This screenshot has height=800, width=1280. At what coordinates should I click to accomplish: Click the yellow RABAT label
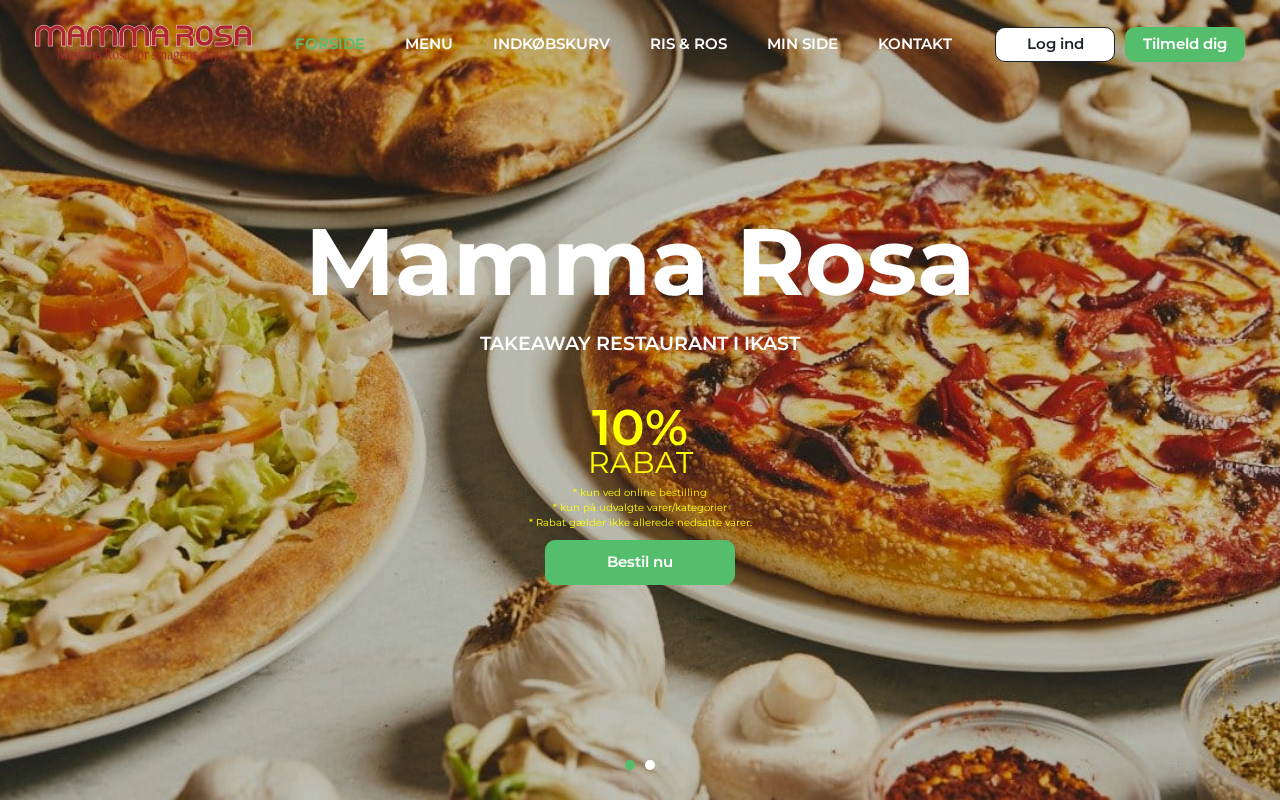pos(640,463)
